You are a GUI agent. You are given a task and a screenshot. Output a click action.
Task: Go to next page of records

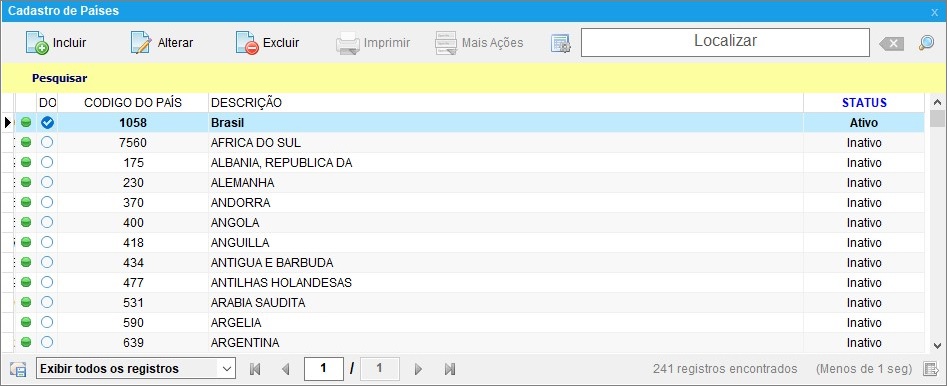pos(418,368)
